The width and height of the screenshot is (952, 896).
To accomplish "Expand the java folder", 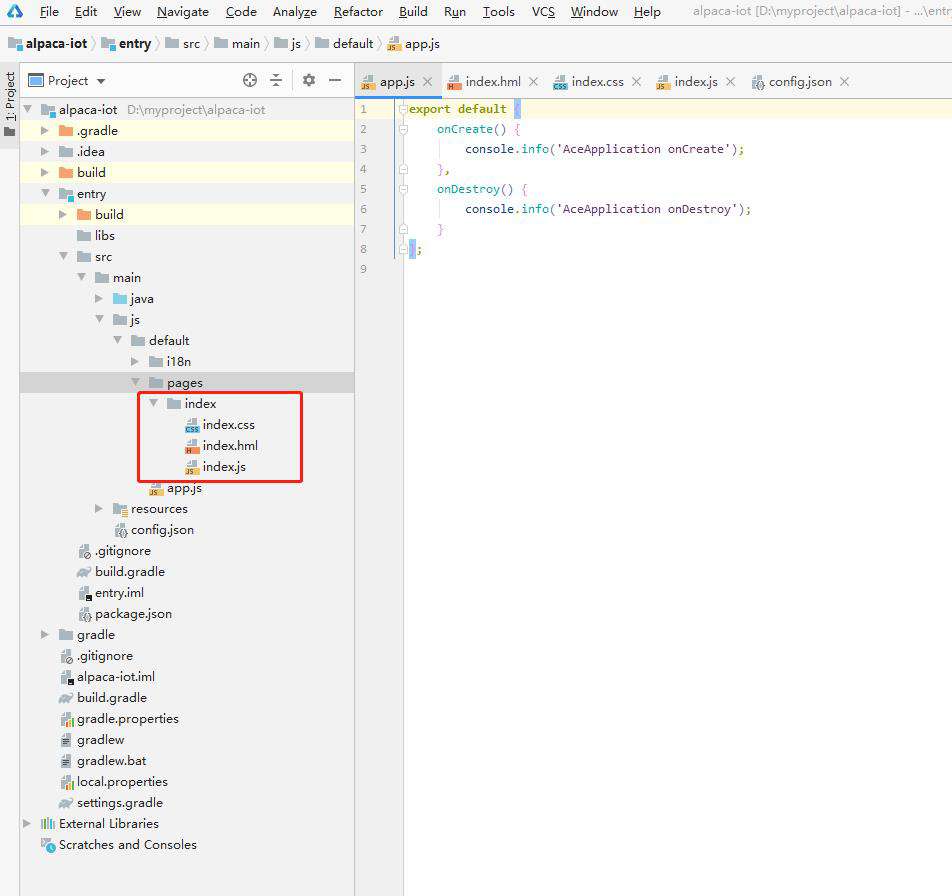I will 99,298.
